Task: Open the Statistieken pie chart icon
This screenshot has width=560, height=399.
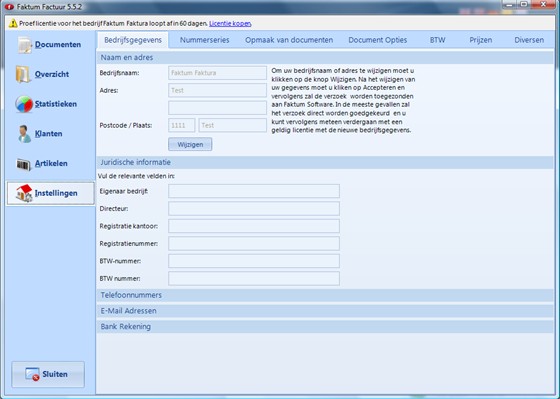Action: tap(24, 104)
